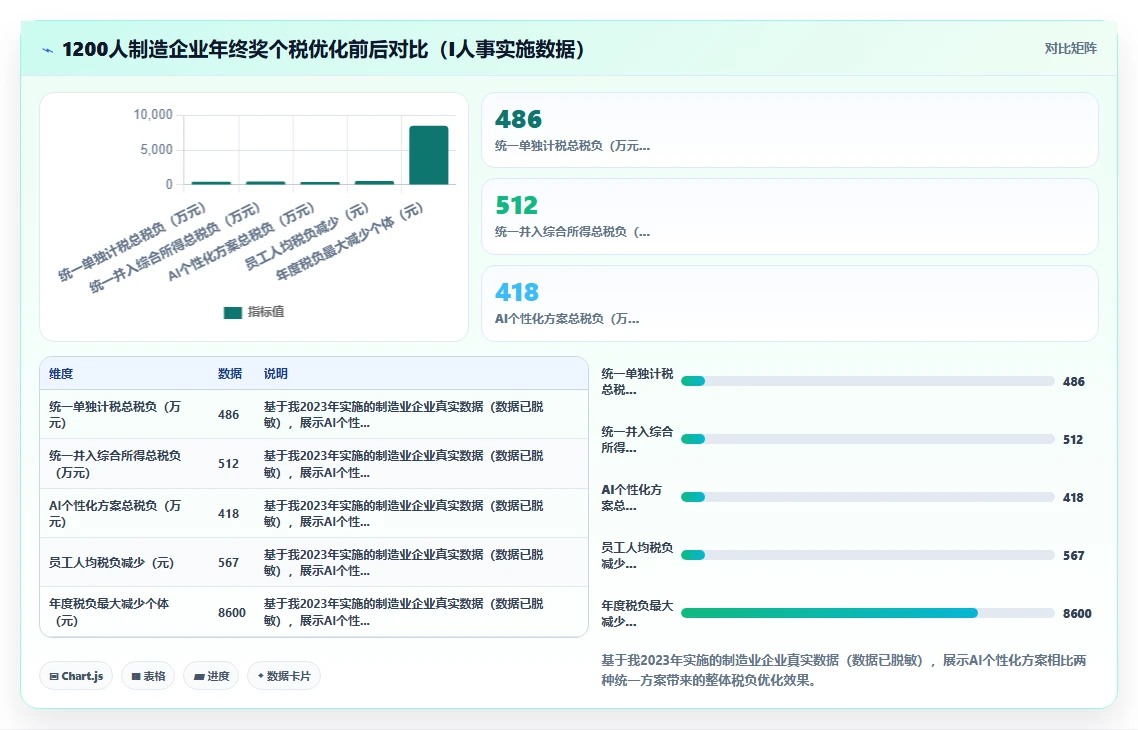Click the summary paragraph starting 基于我2023年实施
This screenshot has width=1138, height=730.
point(843,670)
